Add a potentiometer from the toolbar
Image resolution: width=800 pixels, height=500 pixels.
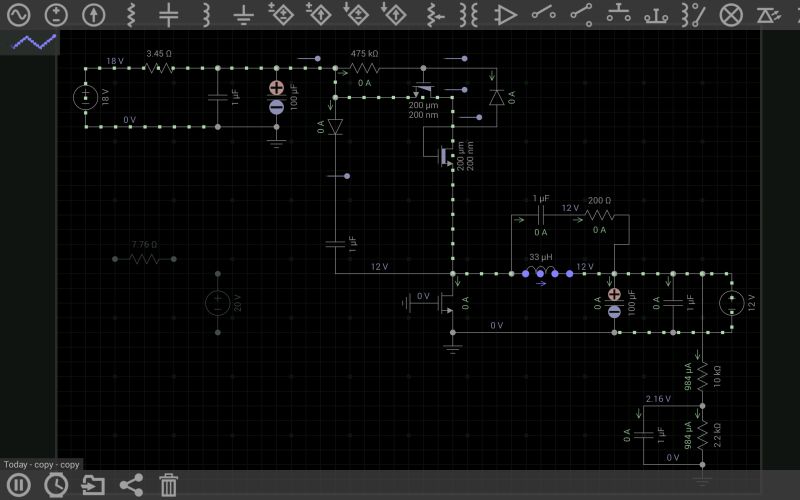click(x=435, y=14)
